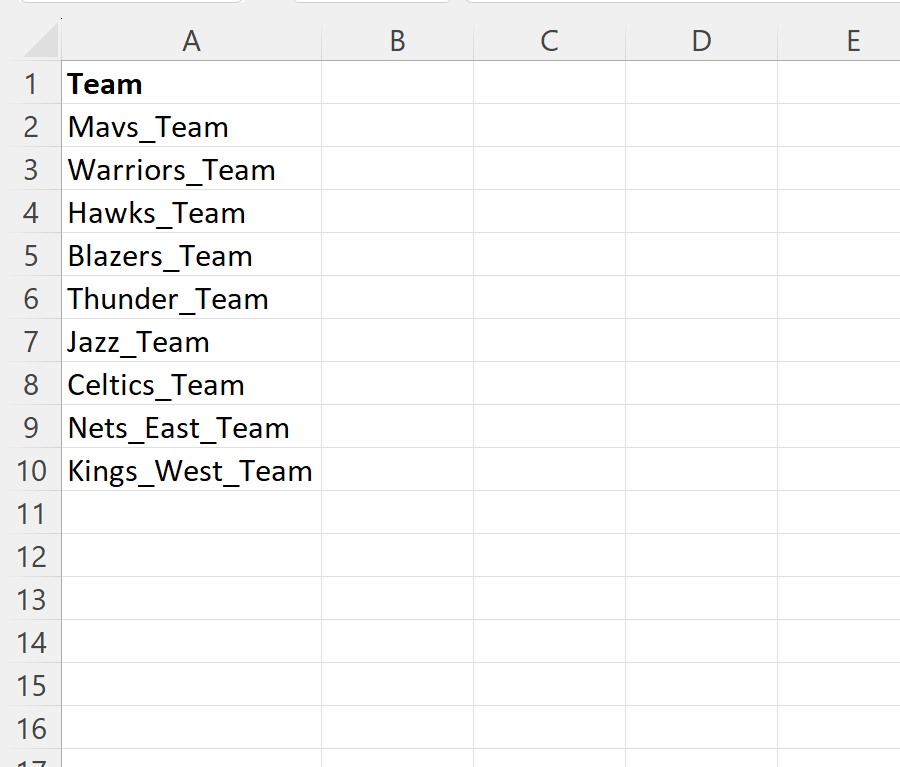Select column E header

[x=852, y=40]
